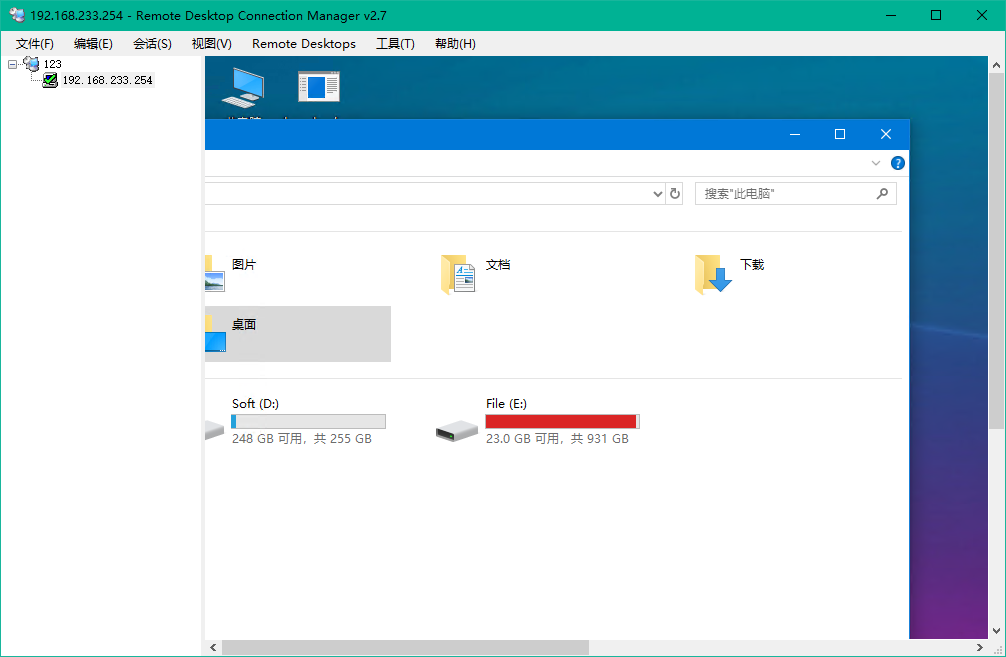Click the scroll right arrow
The height and width of the screenshot is (657, 1006).
[979, 647]
